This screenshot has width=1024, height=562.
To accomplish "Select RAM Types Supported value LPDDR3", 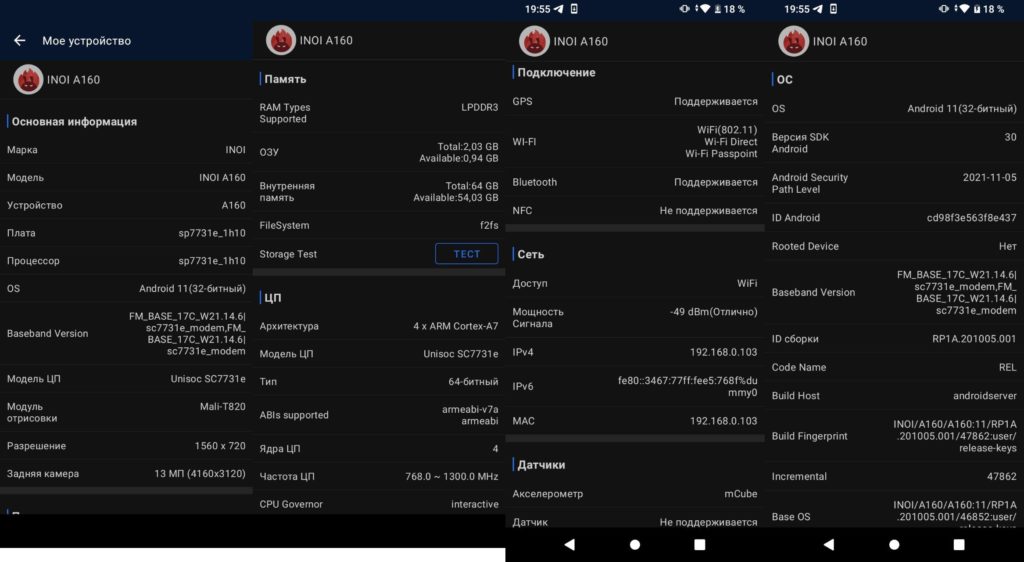I will tap(479, 107).
